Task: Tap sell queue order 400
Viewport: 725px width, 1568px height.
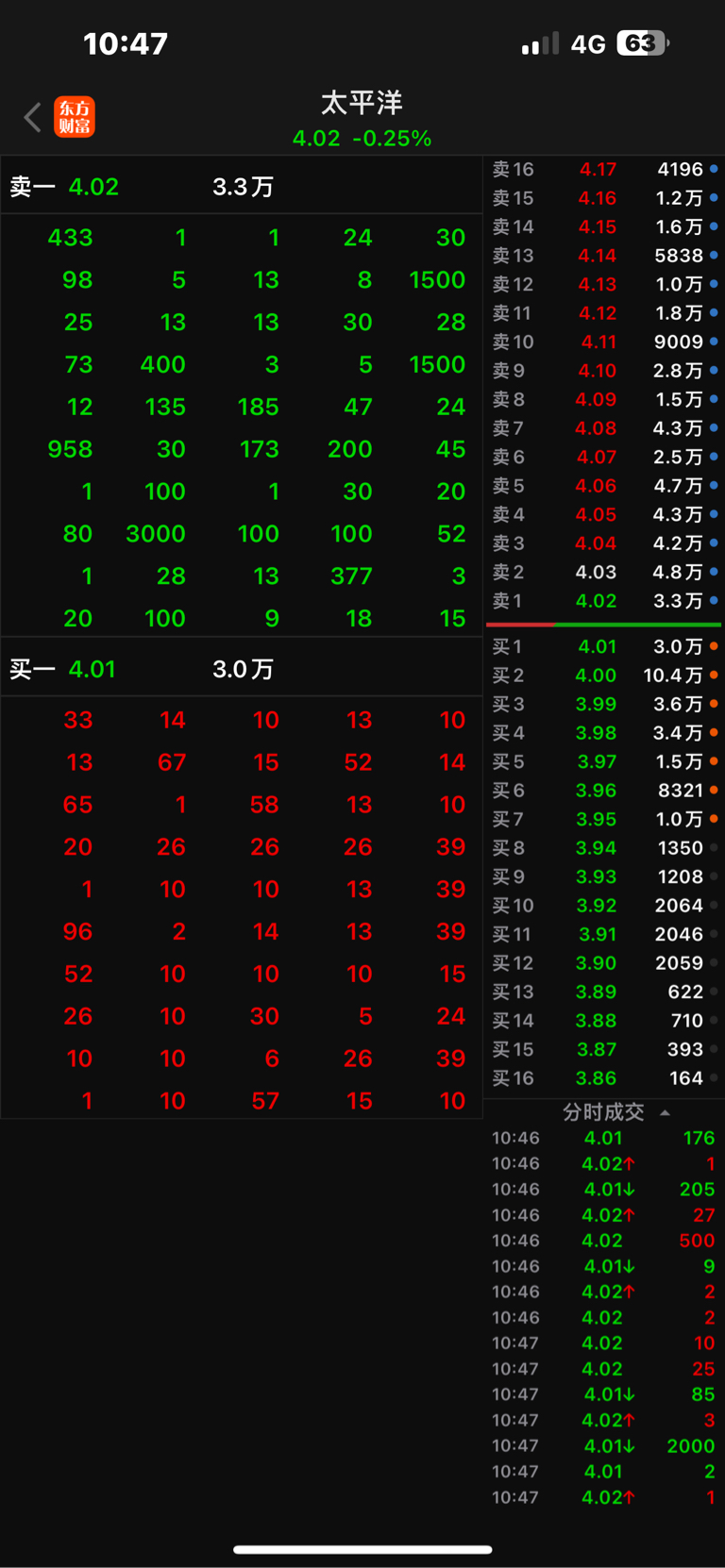Action: (163, 364)
